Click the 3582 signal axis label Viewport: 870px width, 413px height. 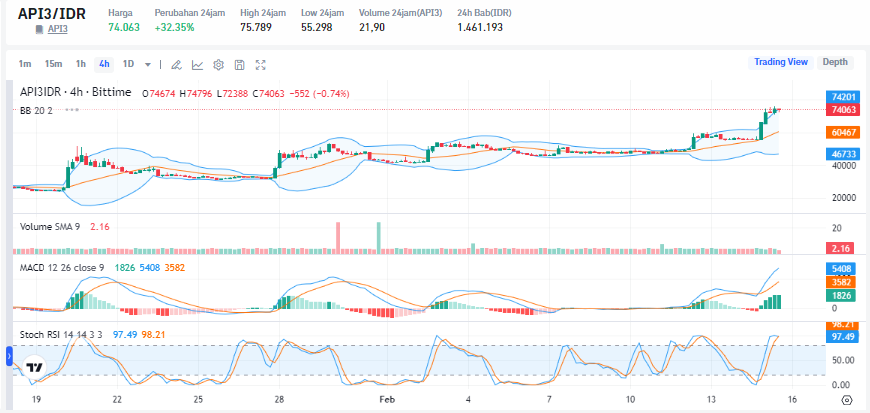click(x=840, y=282)
